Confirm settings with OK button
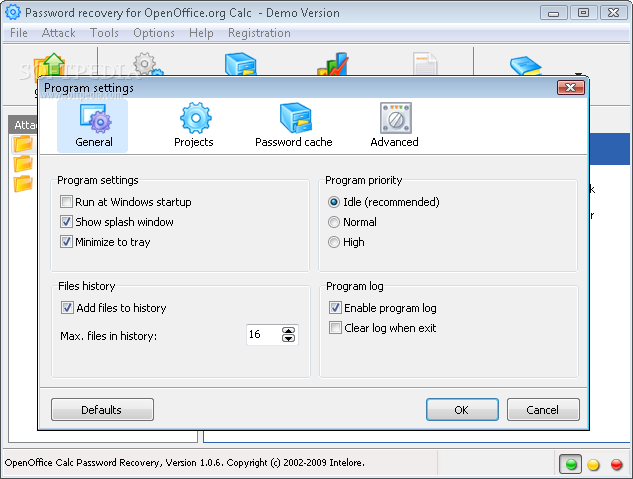 tap(462, 410)
